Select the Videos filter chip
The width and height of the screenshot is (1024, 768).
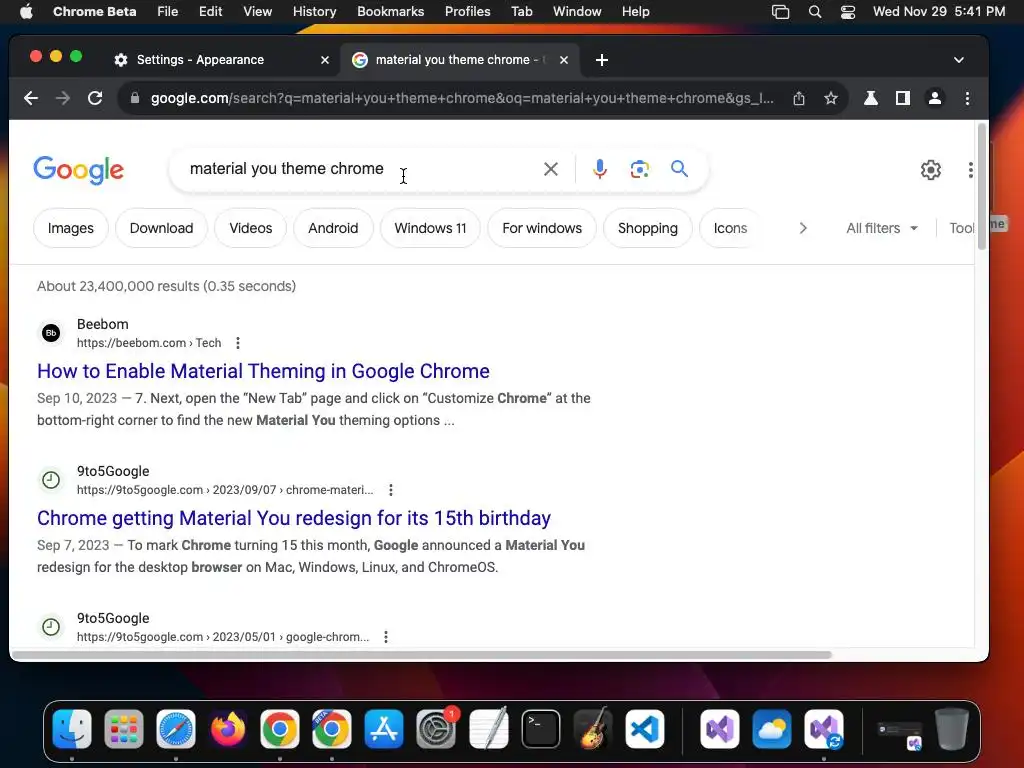pos(251,228)
